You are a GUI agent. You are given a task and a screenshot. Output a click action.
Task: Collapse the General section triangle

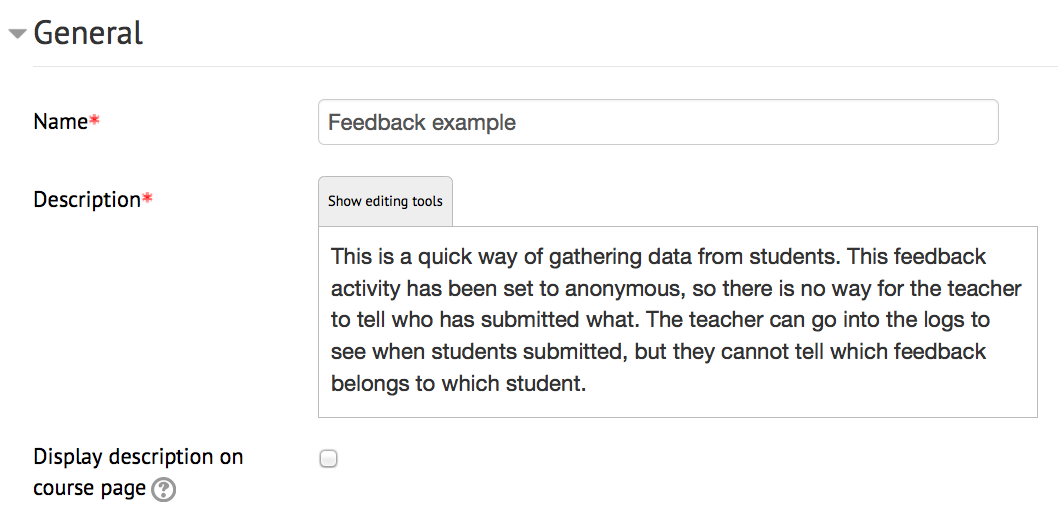tap(18, 33)
